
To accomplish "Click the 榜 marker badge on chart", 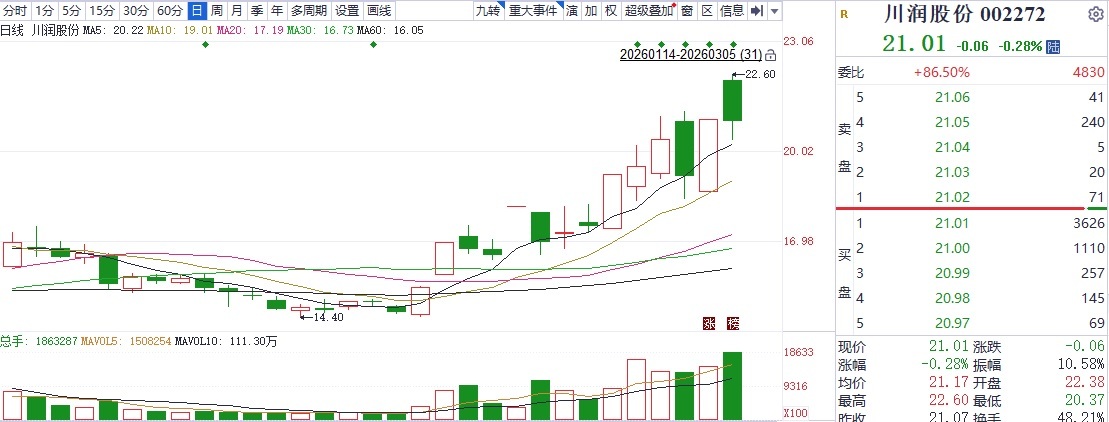I will [x=732, y=323].
